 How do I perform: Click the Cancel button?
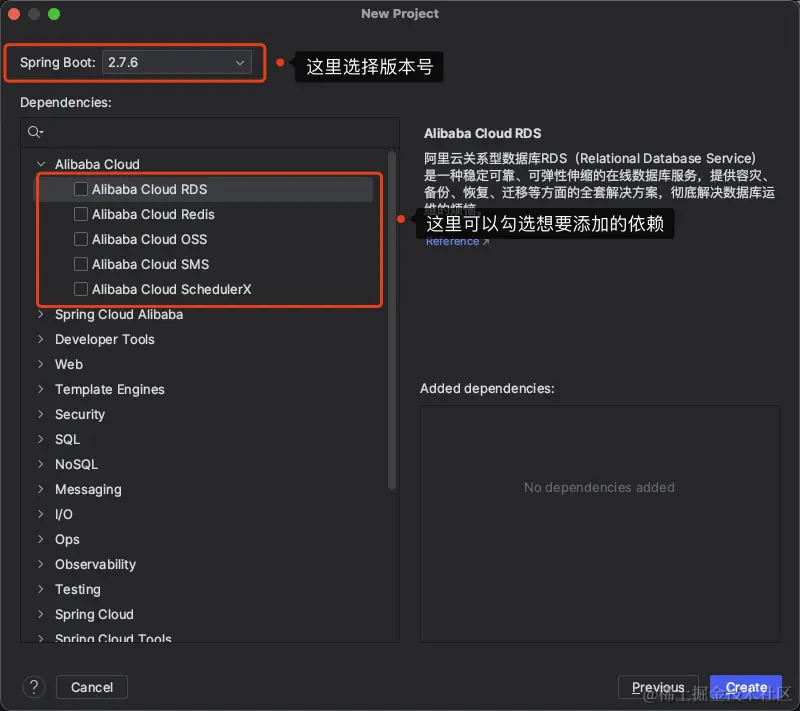(92, 687)
